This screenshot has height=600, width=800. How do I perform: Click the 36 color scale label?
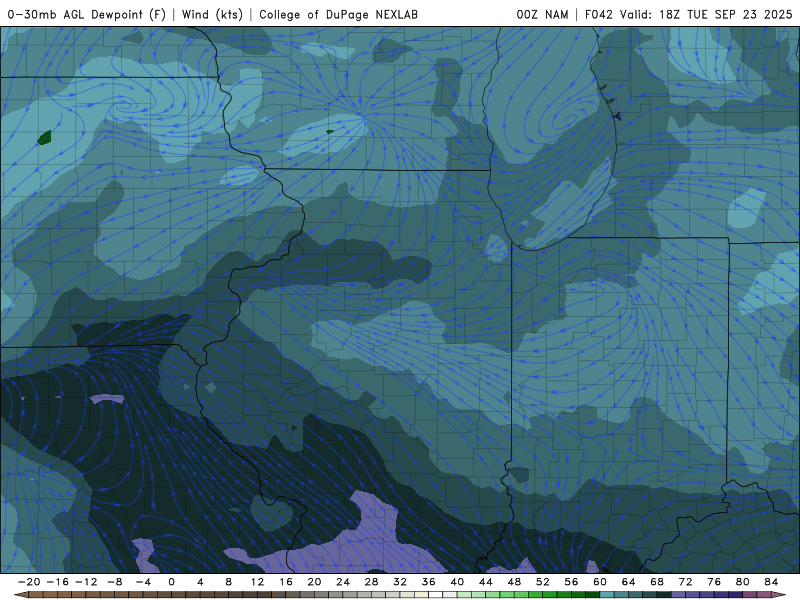(429, 582)
